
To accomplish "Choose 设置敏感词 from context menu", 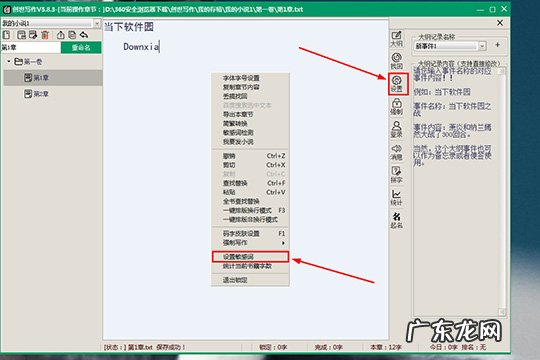I will point(250,257).
